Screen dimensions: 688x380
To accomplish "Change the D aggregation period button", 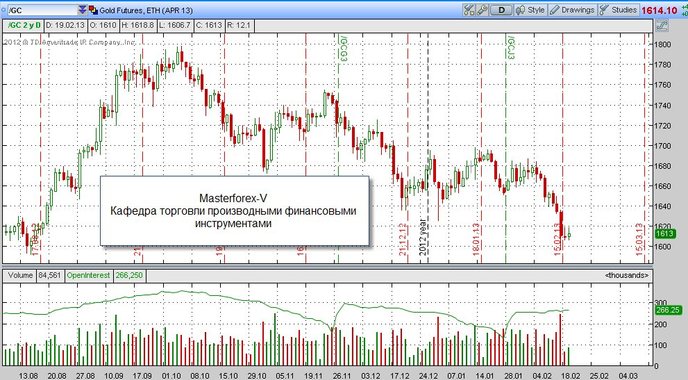I will tap(501, 10).
